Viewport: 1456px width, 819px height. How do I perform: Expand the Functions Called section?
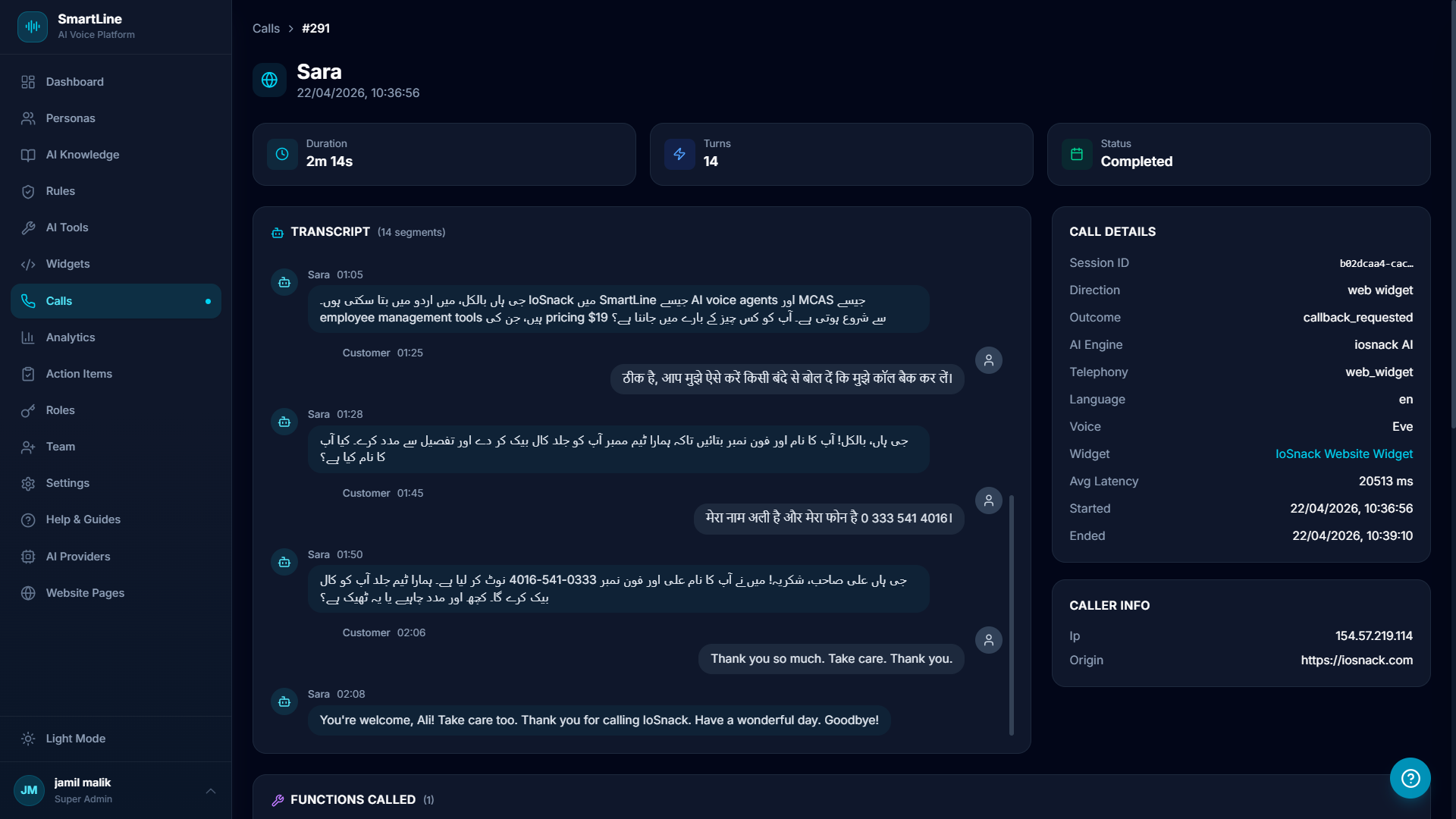coord(353,799)
